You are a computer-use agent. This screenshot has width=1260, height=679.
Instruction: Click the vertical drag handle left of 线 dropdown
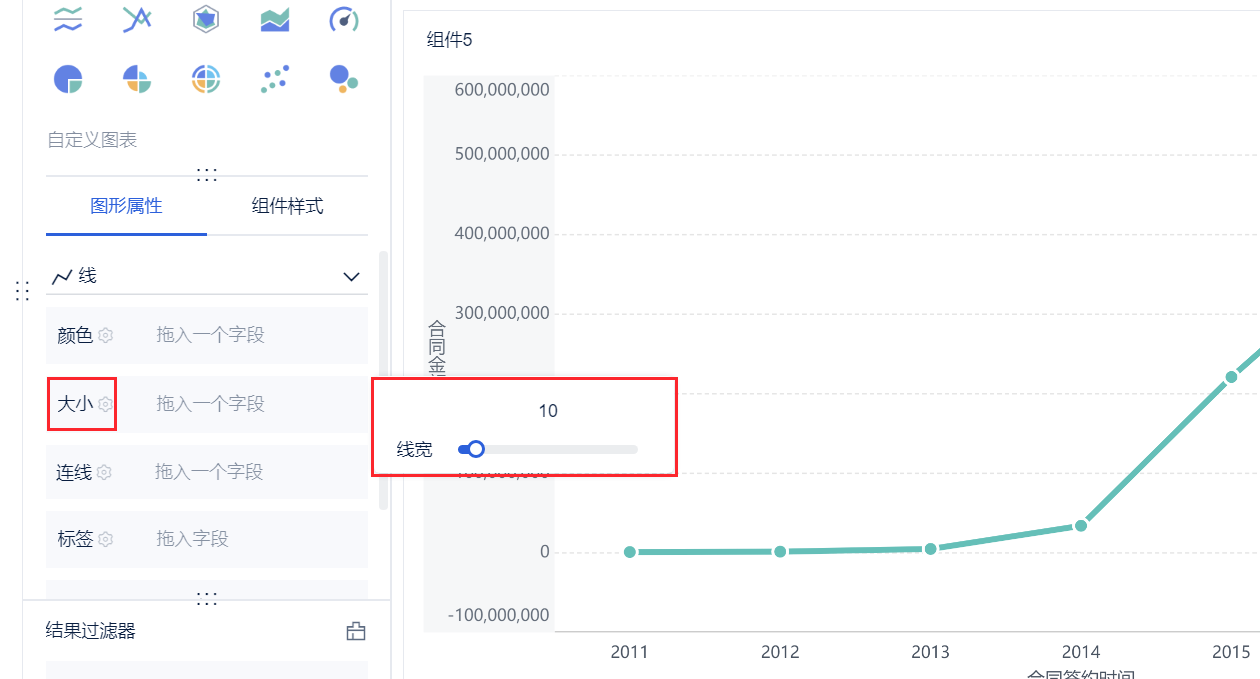point(22,291)
